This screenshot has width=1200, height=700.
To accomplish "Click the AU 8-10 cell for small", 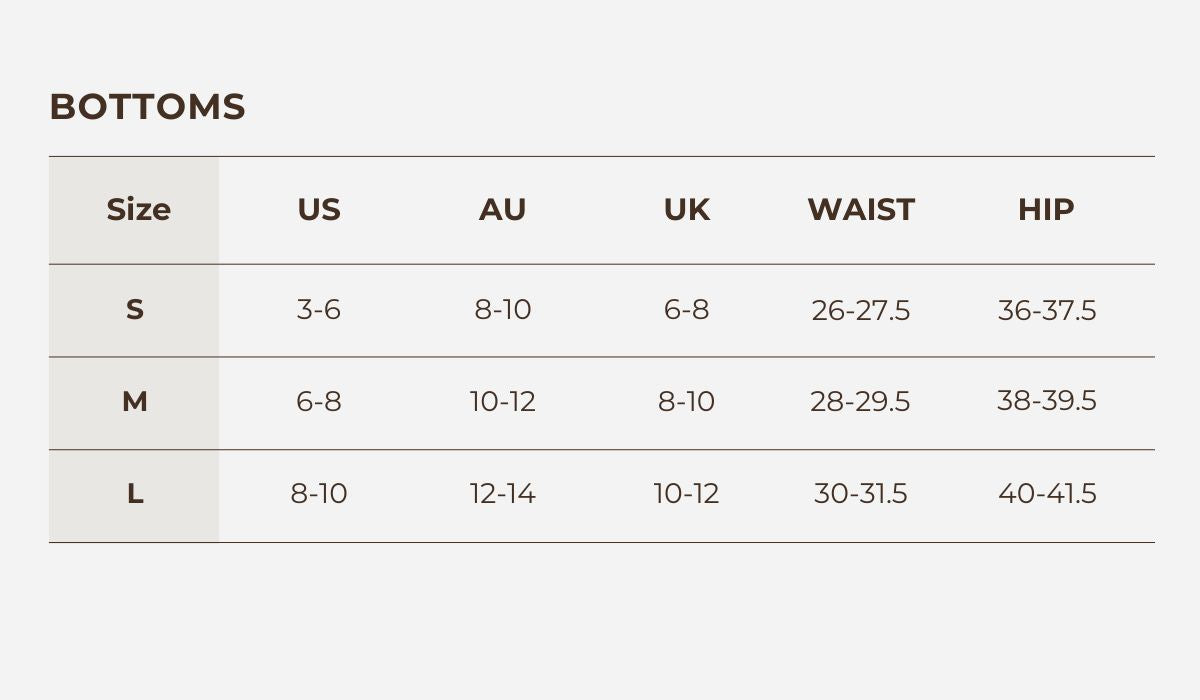I will point(502,310).
